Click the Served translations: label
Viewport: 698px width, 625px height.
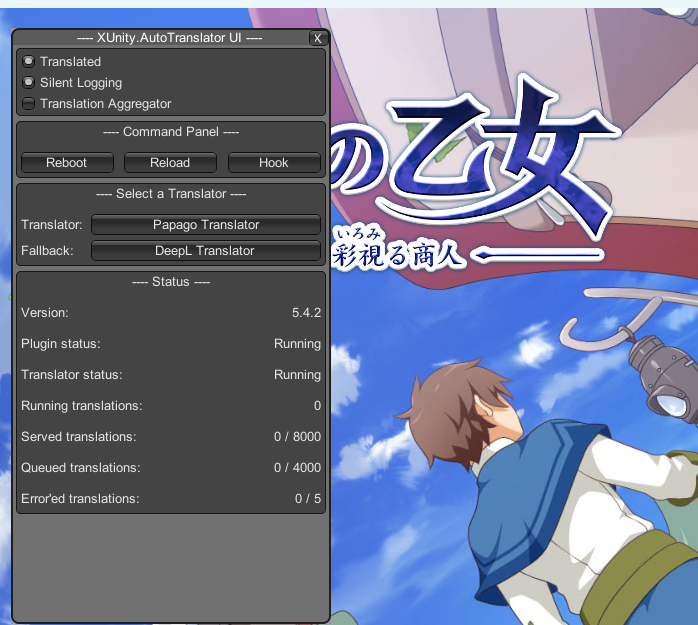pos(78,437)
